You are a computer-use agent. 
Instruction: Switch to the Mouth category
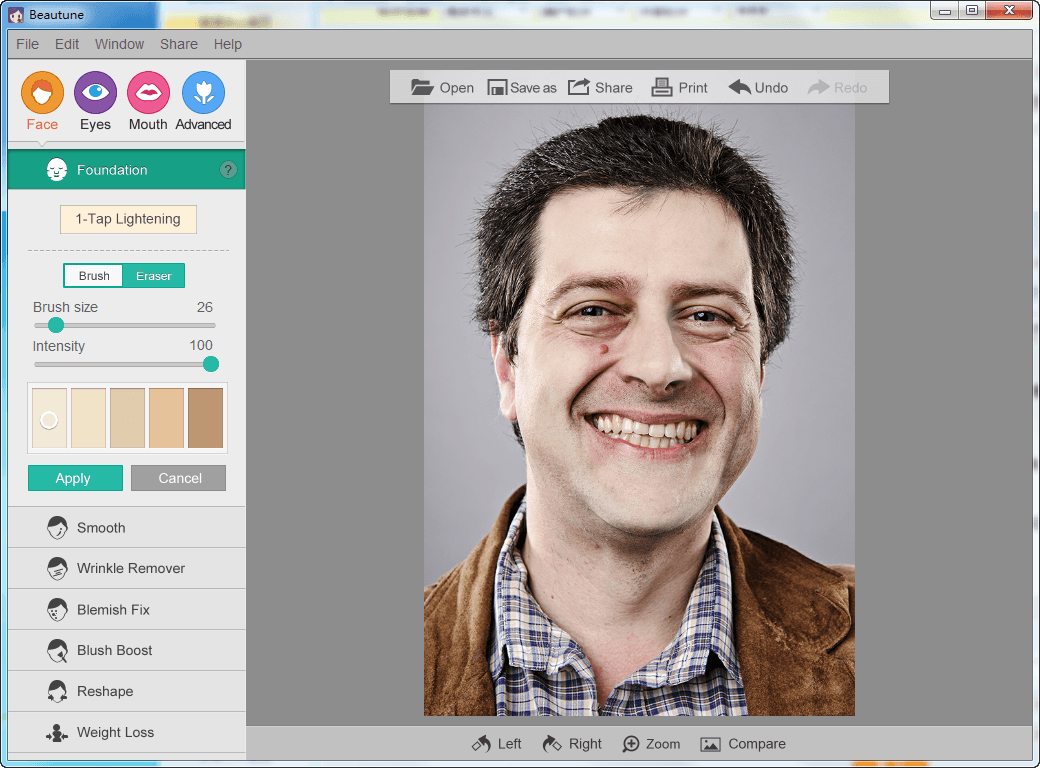pos(149,93)
